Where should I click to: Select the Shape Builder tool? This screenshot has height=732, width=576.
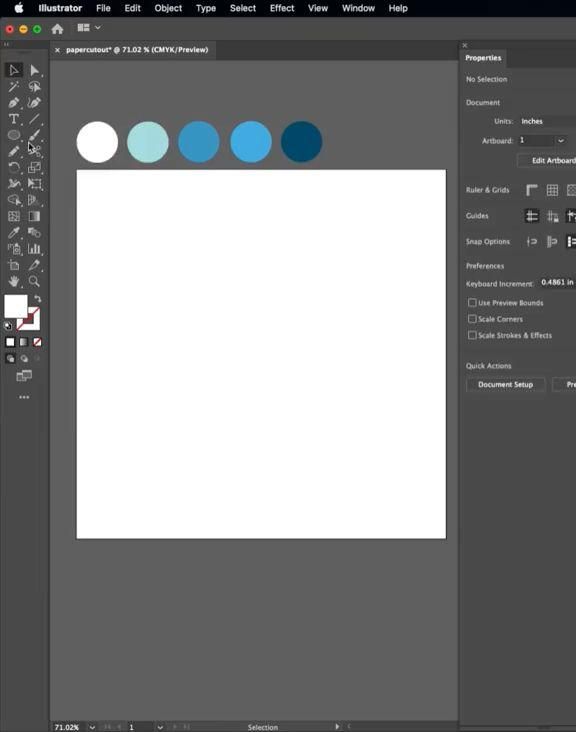(x=14, y=200)
